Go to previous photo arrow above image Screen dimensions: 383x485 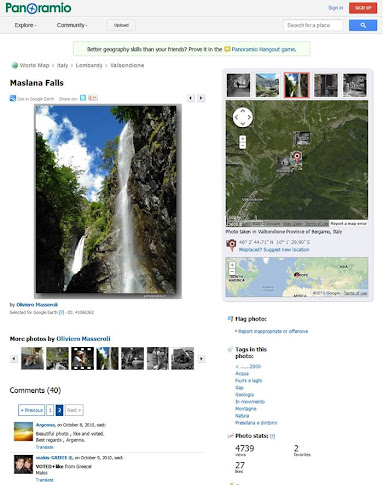191,98
